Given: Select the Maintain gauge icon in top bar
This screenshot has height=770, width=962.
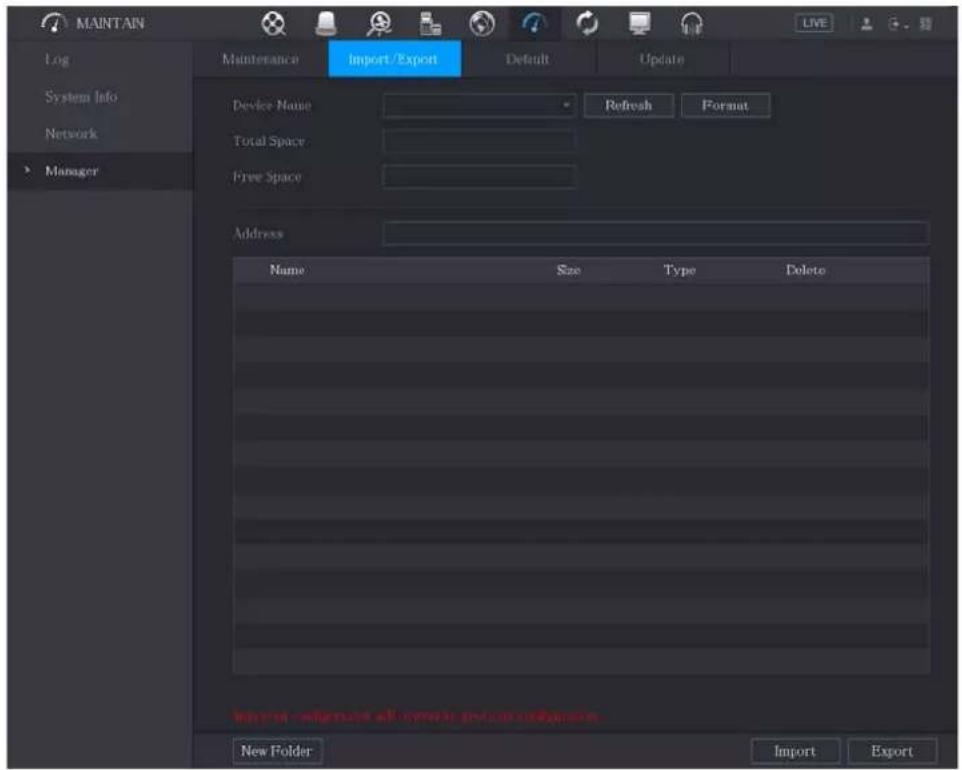Looking at the screenshot, I should point(534,24).
